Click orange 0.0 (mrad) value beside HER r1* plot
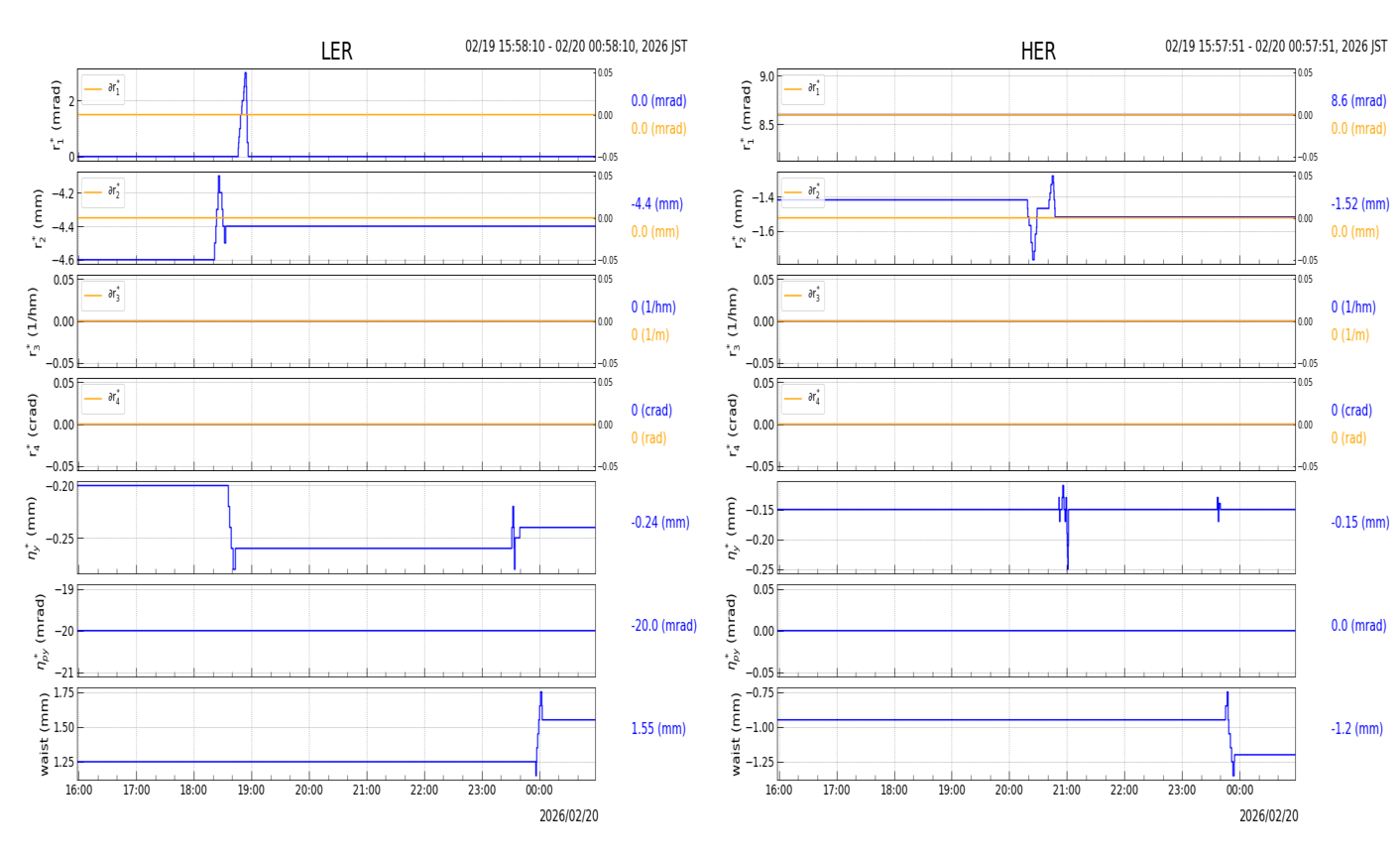Viewport: 1400px width, 857px height. point(1358,129)
